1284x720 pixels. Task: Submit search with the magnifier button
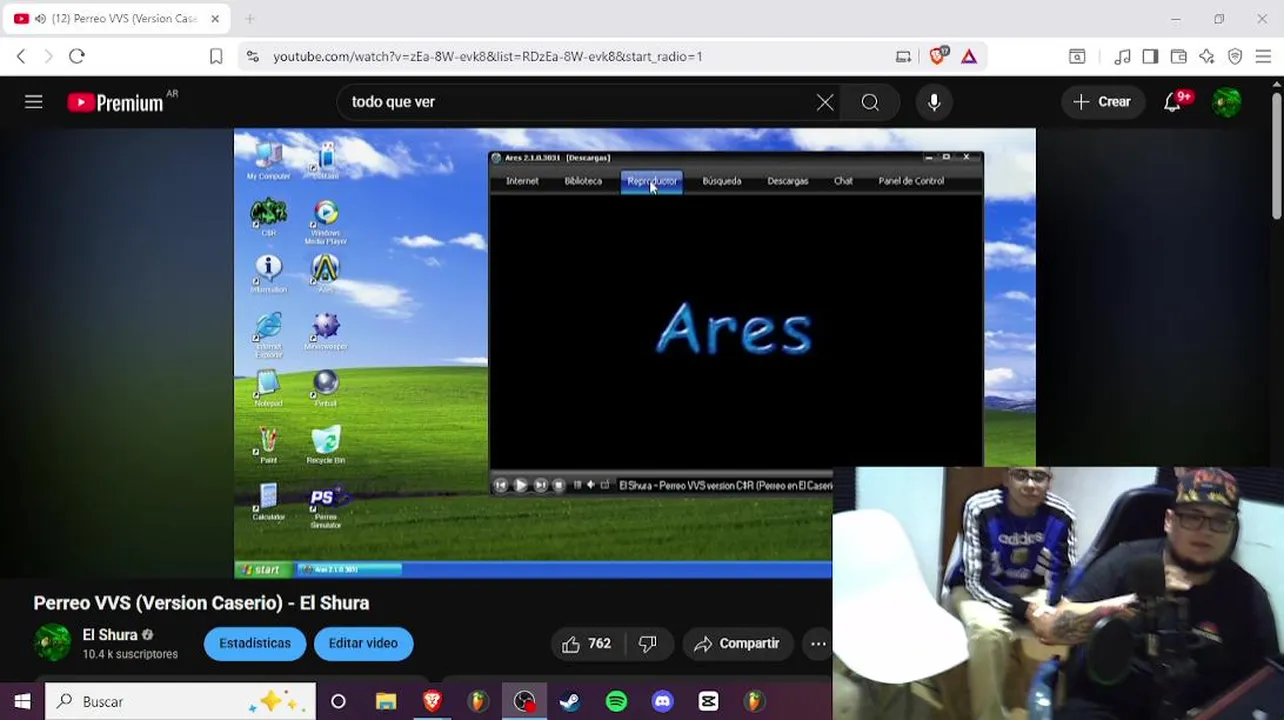870,102
